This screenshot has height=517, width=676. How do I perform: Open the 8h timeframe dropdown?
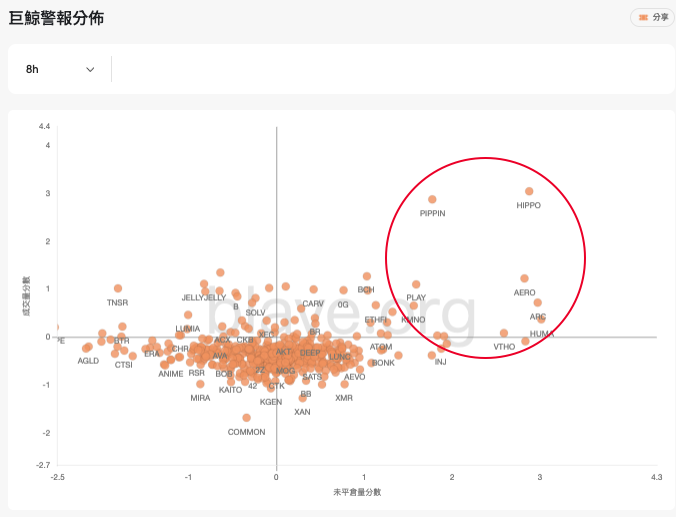coord(61,69)
